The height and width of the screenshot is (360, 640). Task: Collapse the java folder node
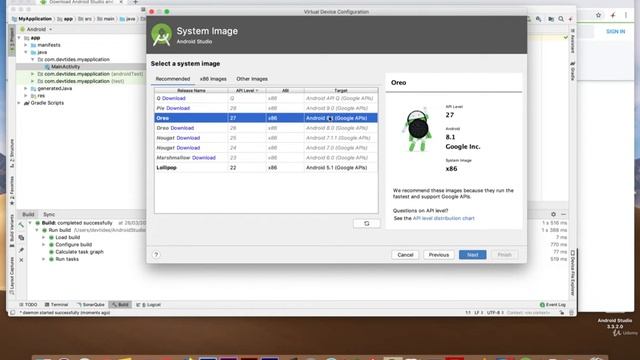(26, 52)
